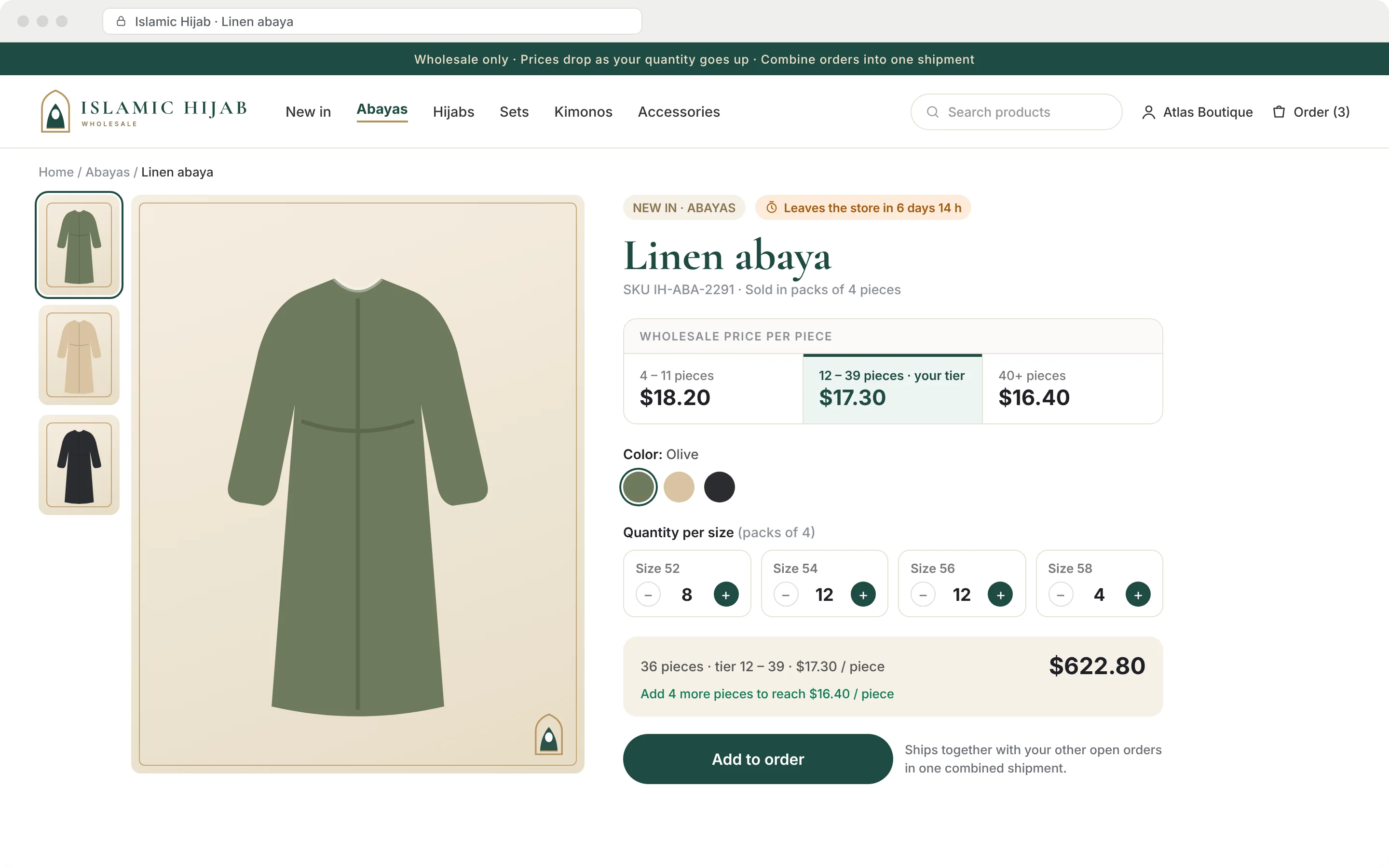Screen dimensions: 1389x868
Task: Click the Islamic Hijab arch logo
Action: (55, 111)
